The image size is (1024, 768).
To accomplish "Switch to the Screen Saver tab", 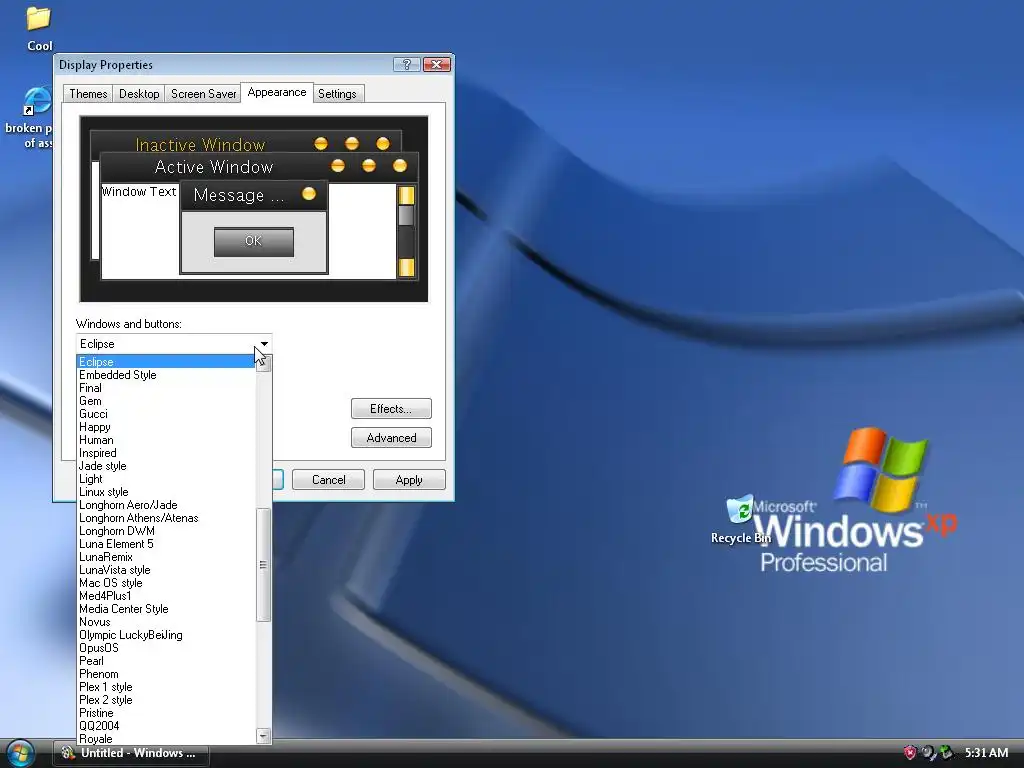I will pyautogui.click(x=203, y=93).
